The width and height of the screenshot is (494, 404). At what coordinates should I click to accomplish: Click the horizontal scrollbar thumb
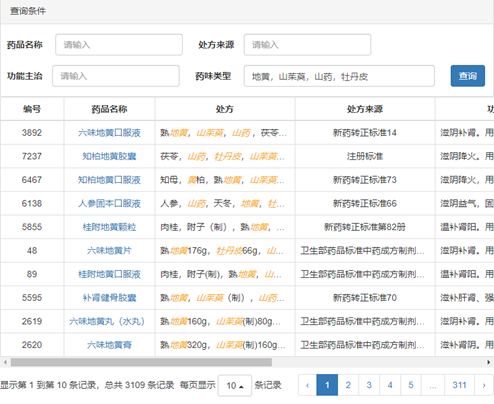141,362
